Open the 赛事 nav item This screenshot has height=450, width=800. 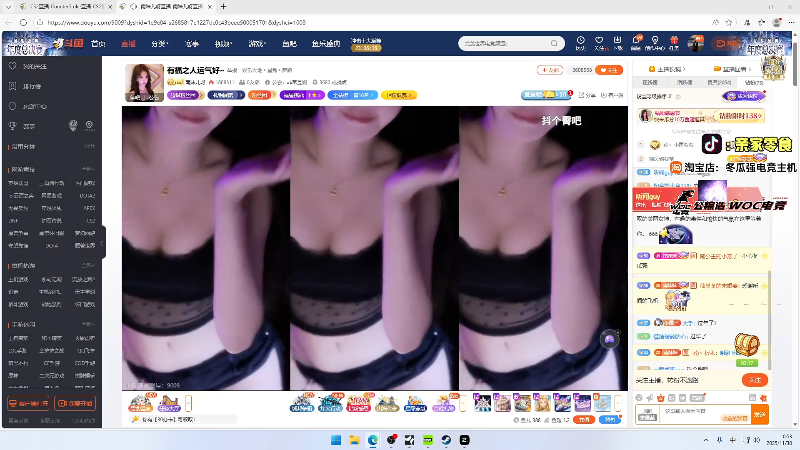[192, 44]
